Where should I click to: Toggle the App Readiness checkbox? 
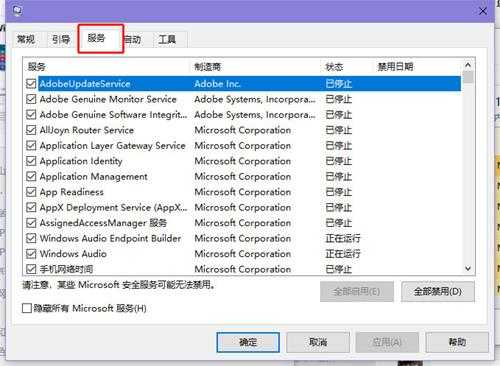pos(31,192)
